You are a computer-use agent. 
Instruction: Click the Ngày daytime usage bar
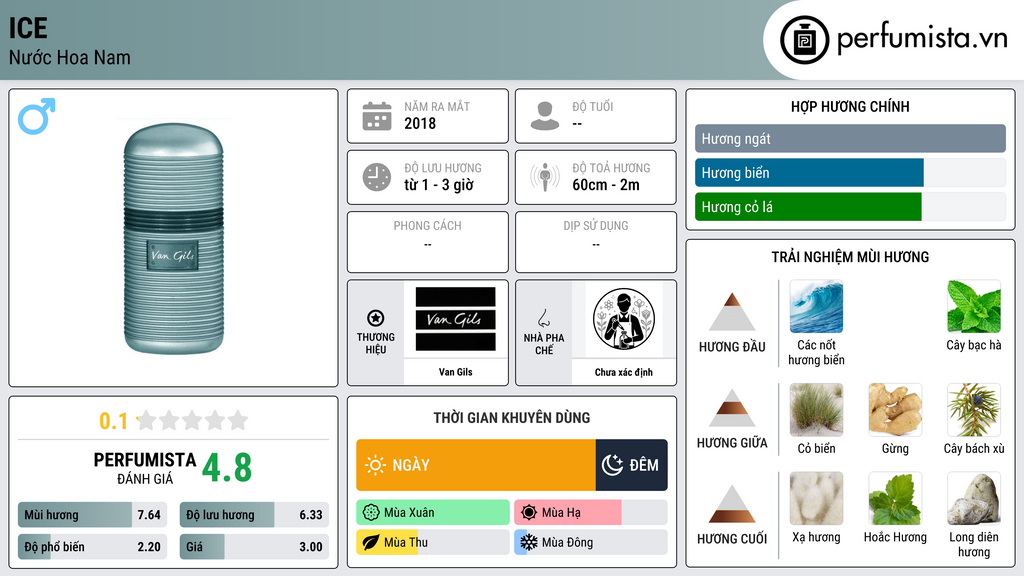[475, 465]
